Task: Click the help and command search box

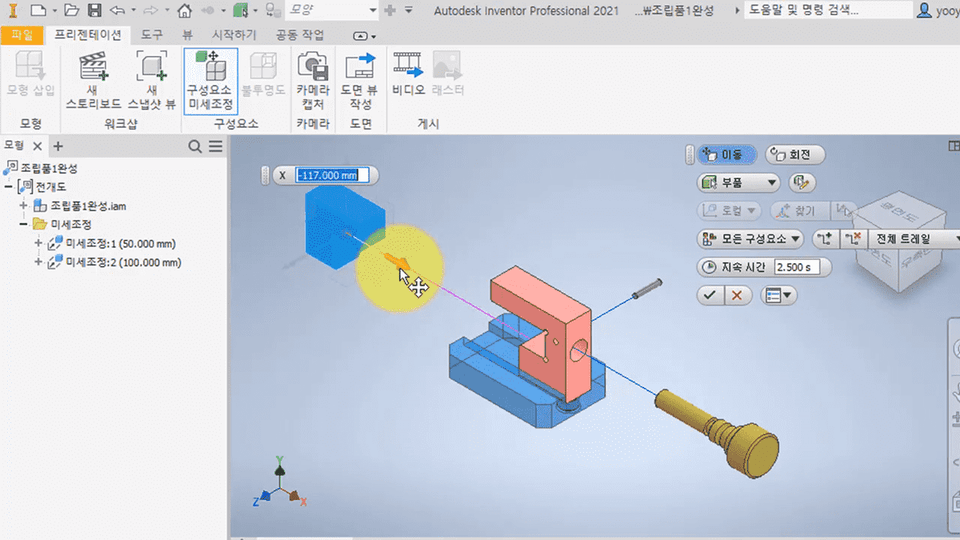Action: [828, 10]
